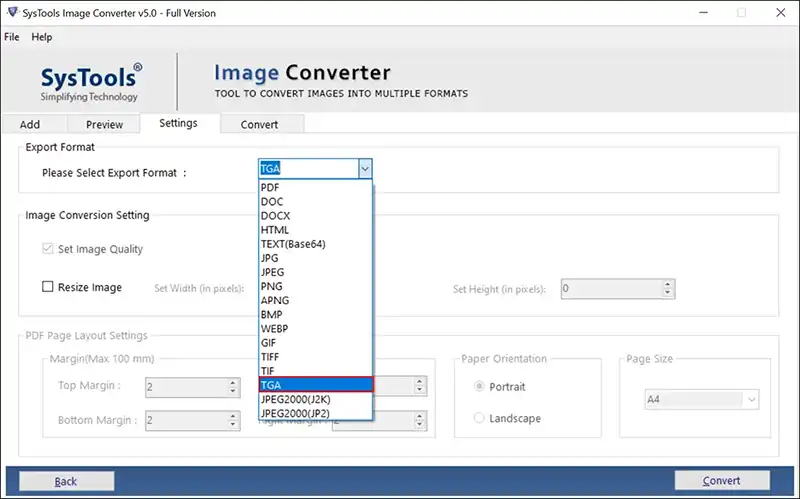Select BMP export format
The width and height of the screenshot is (800, 499).
point(315,314)
